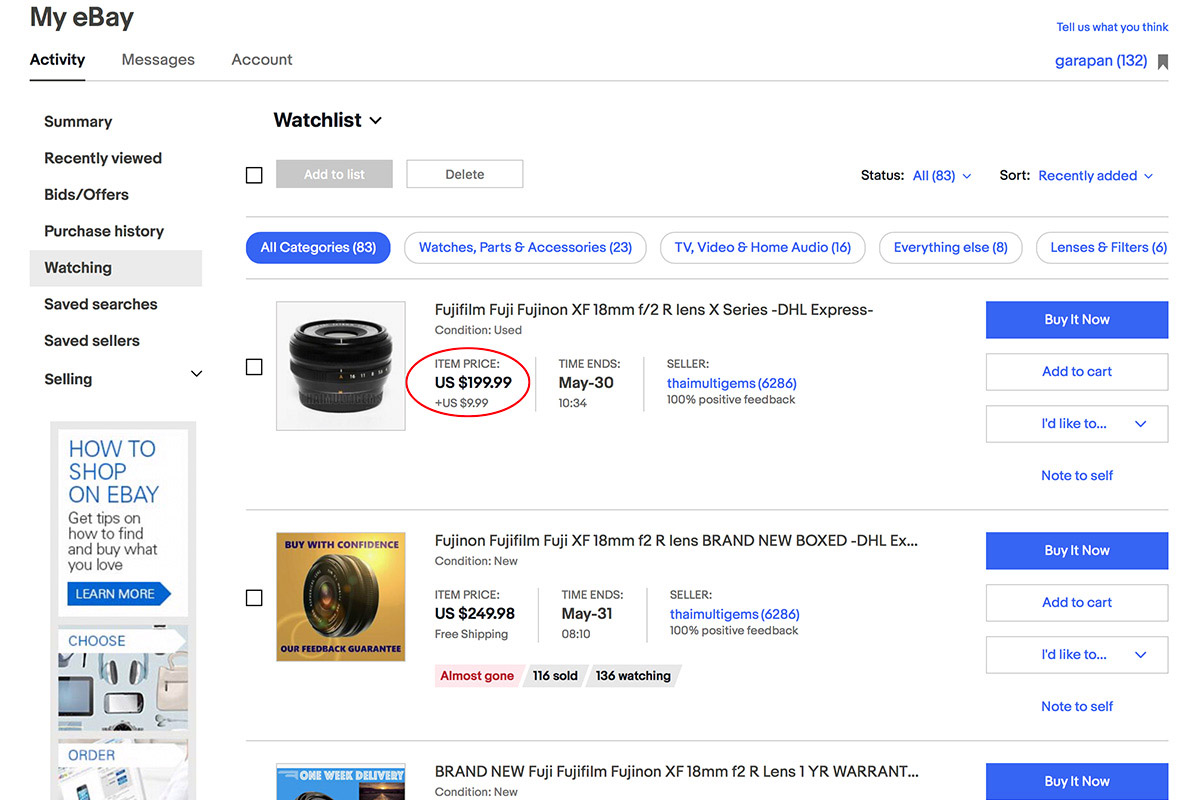
Task: Click the bookmark icon next to garapan
Action: pyautogui.click(x=1163, y=62)
